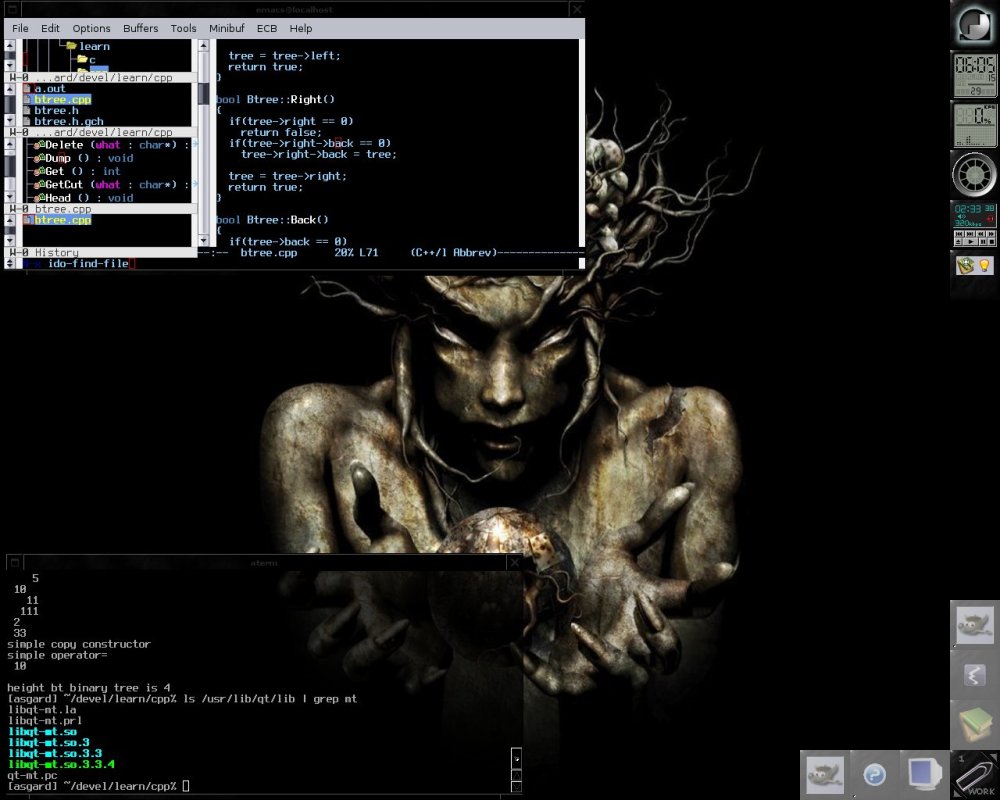Viewport: 1000px width, 800px height.
Task: Click the eject button in media dockapp
Action: 958,242
